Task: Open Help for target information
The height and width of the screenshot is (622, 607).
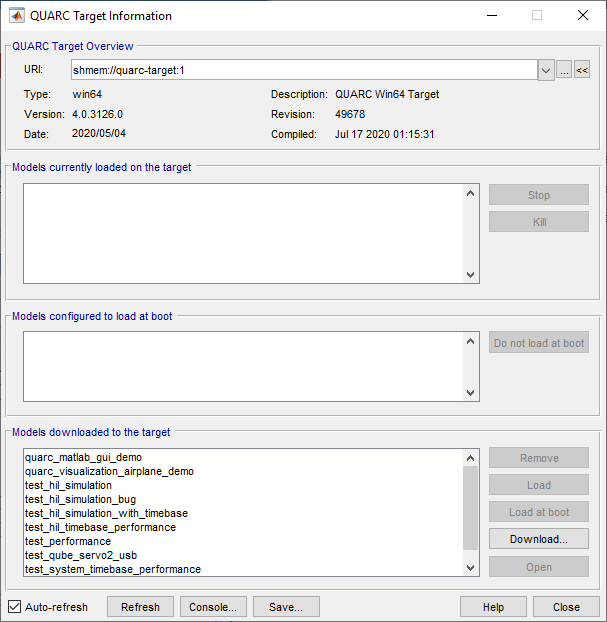Action: pyautogui.click(x=493, y=607)
